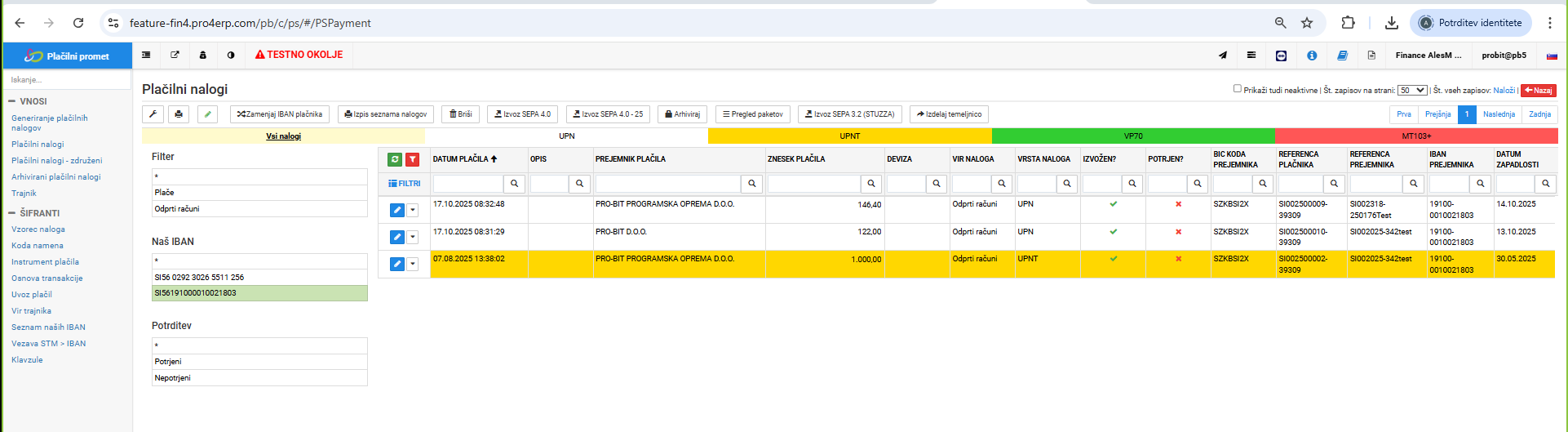Open Plačilni nalogi - združeni in sidebar
This screenshot has height=432, width=1568.
click(x=56, y=161)
